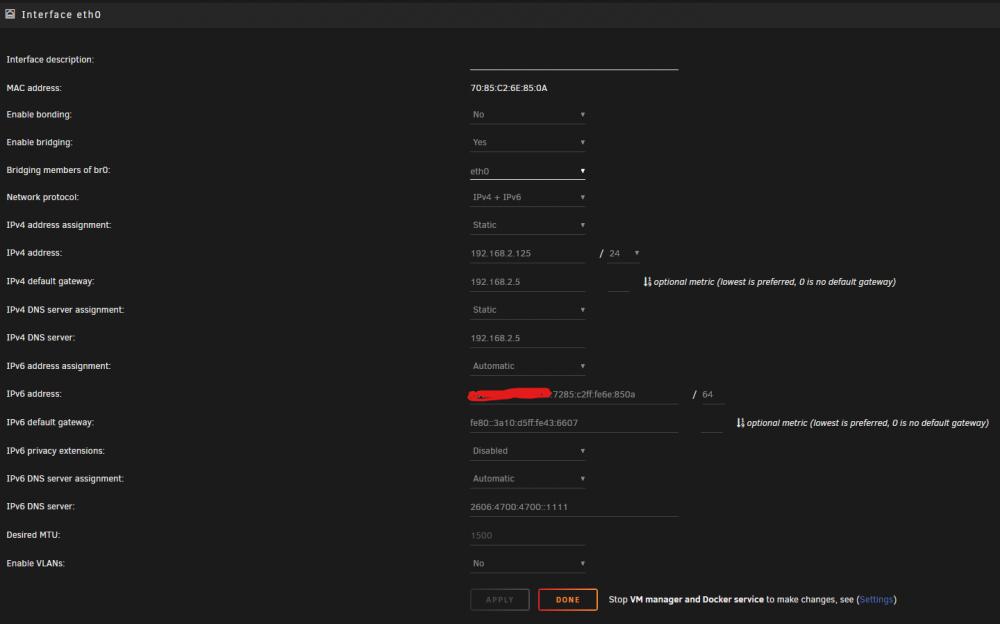Expand Bridging members of br0 dropdown
This screenshot has height=624, width=1000.
tap(527, 171)
